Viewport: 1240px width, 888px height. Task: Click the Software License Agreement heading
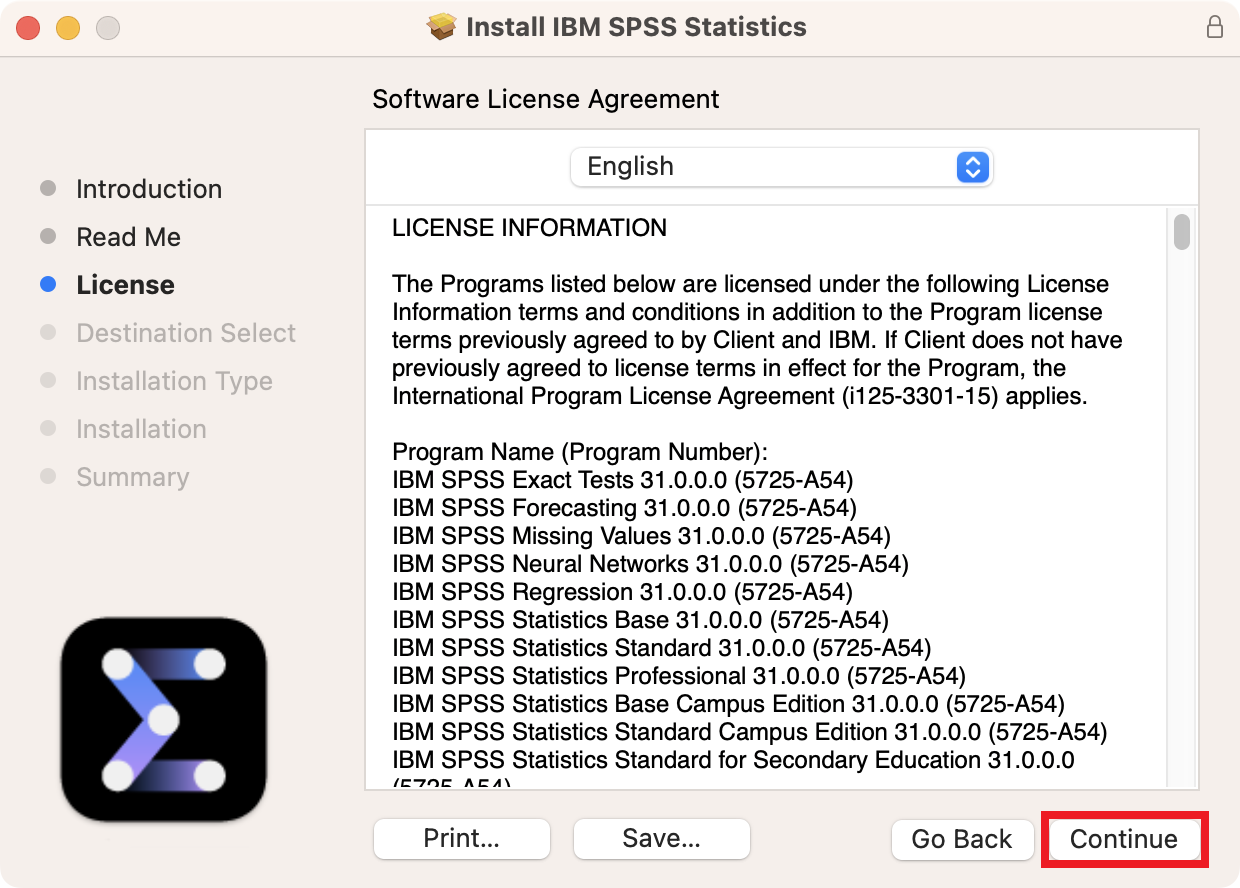[x=546, y=100]
